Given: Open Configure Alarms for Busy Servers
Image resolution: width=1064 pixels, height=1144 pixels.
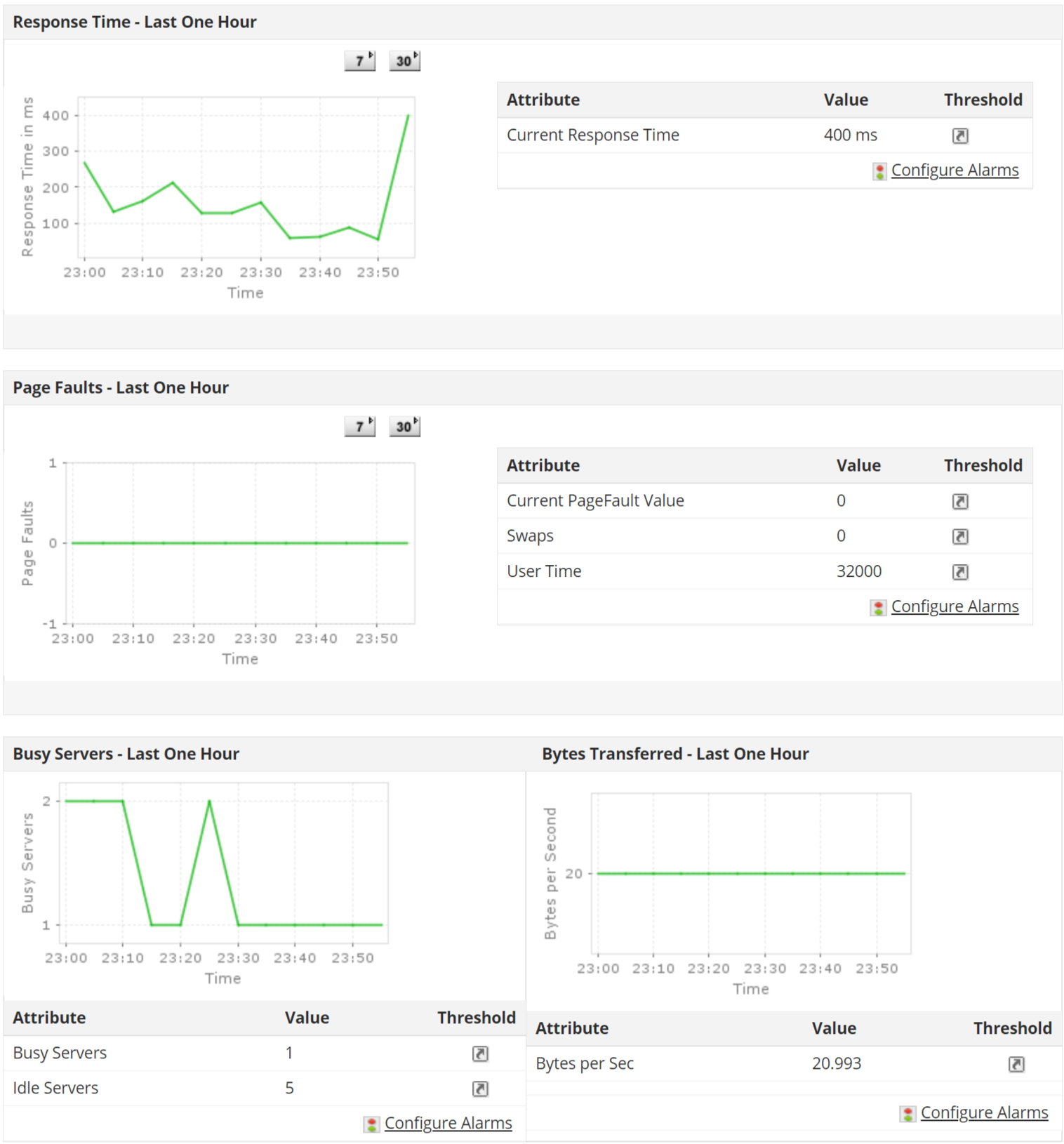Looking at the screenshot, I should pyautogui.click(x=448, y=1124).
